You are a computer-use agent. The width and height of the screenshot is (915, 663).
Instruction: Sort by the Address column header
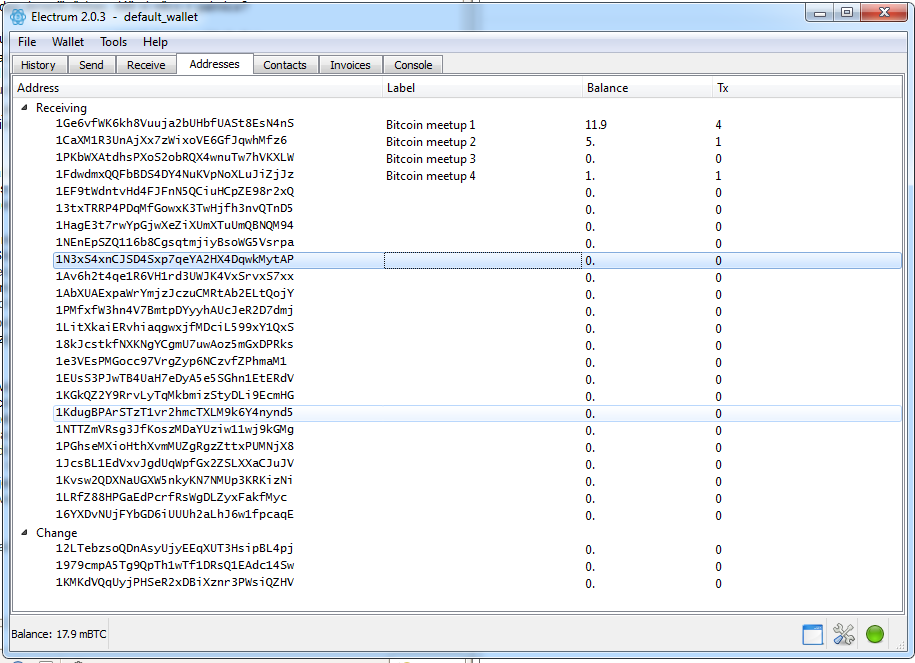[198, 88]
